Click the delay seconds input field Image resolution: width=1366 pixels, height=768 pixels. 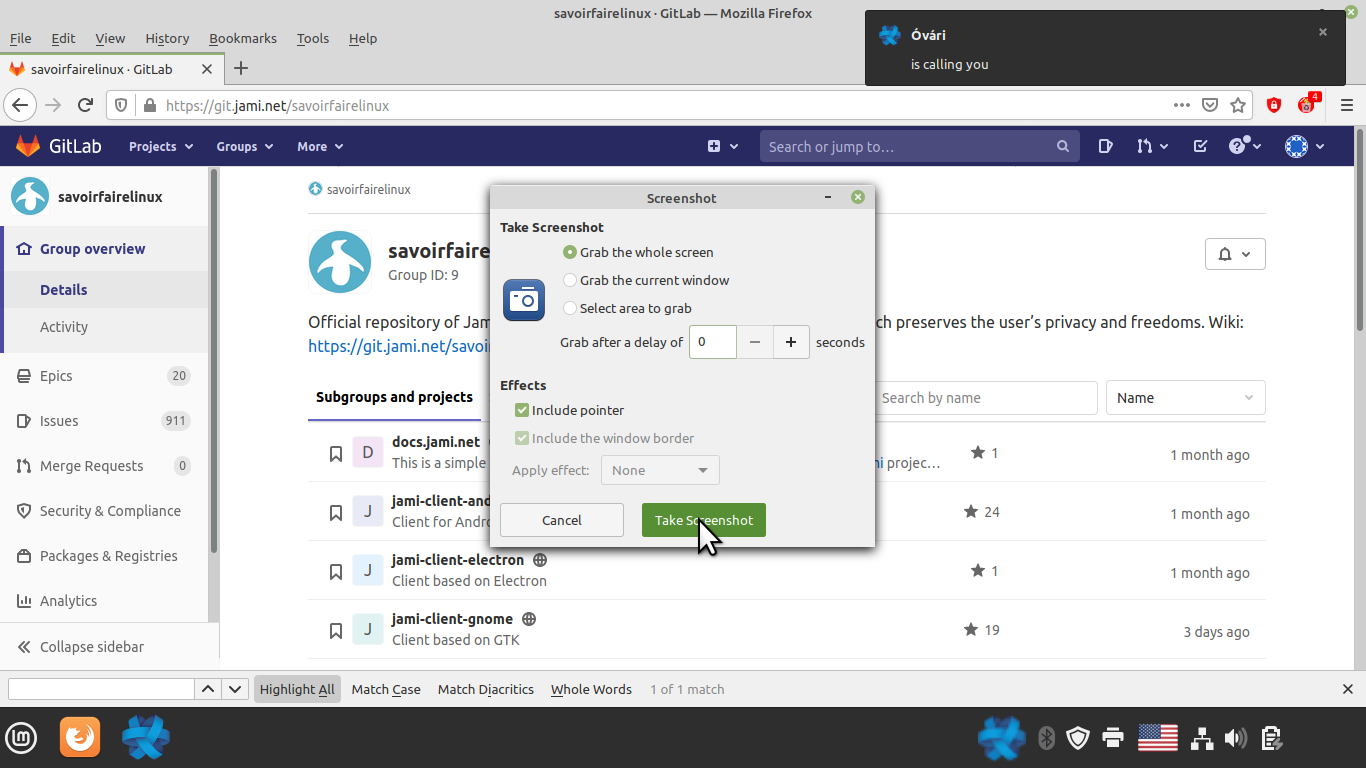(713, 342)
